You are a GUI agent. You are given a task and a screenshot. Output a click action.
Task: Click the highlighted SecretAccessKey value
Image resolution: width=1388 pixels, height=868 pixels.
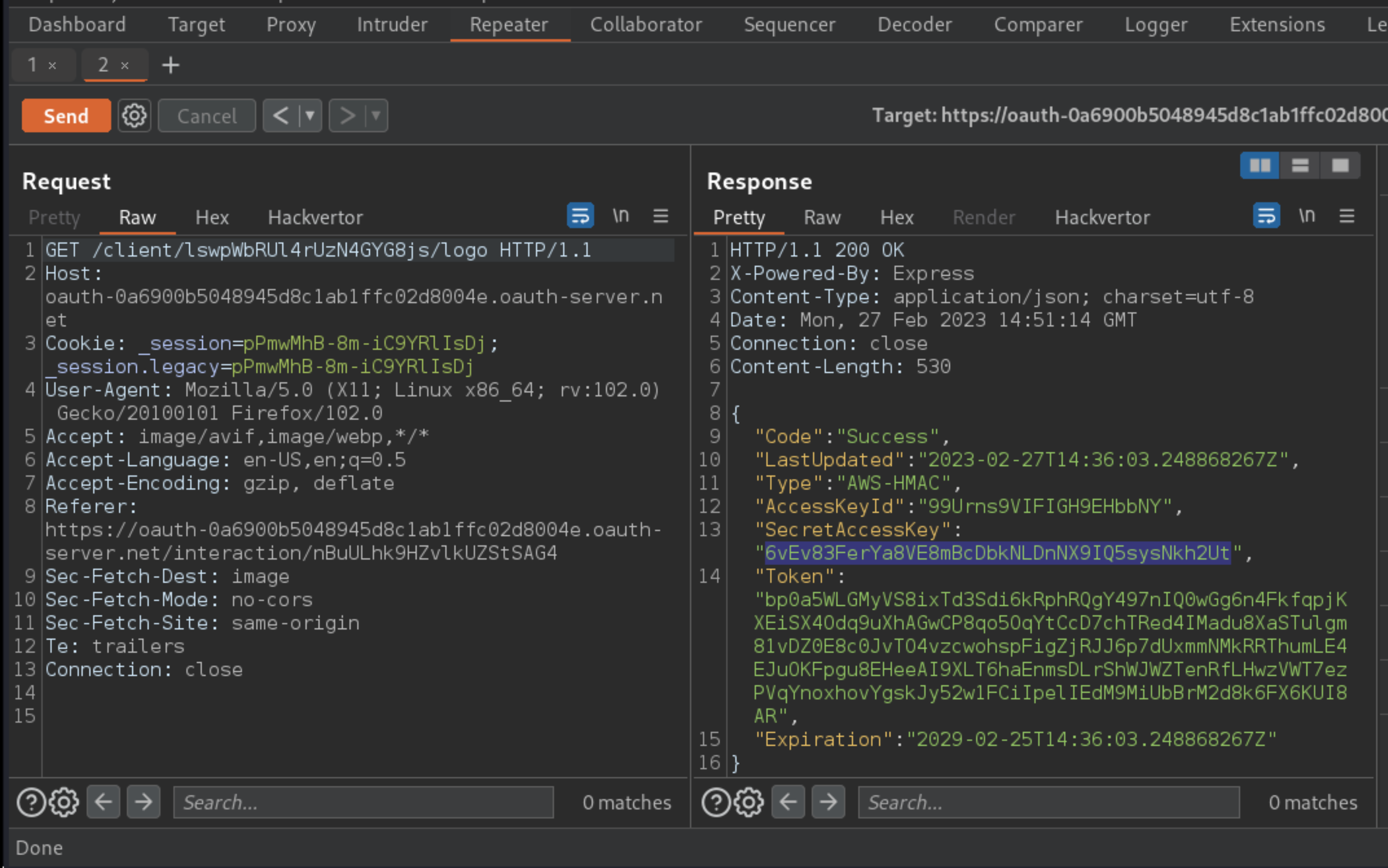(998, 553)
